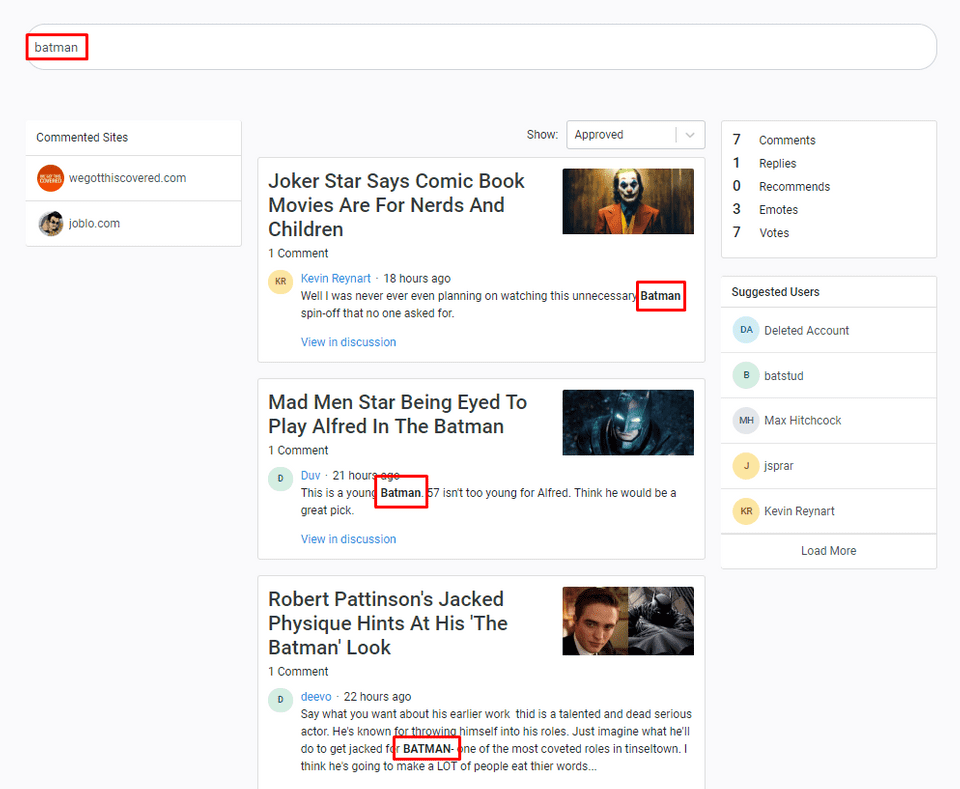Click Max Hitchcock's MH avatar icon

tap(745, 420)
